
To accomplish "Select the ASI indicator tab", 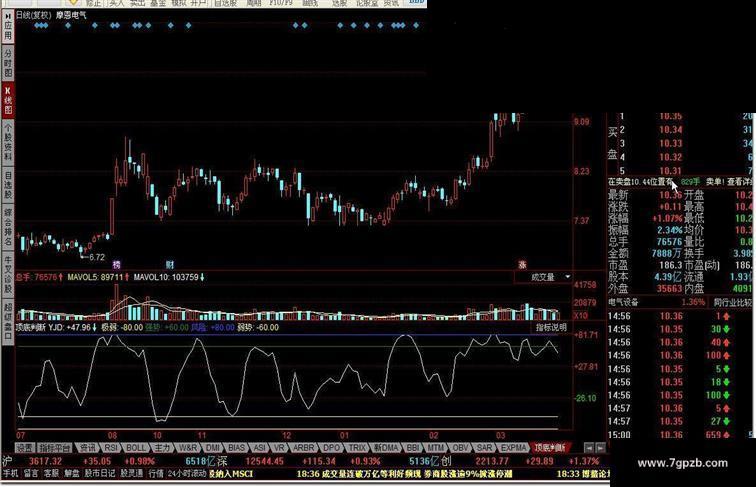I will [259, 448].
